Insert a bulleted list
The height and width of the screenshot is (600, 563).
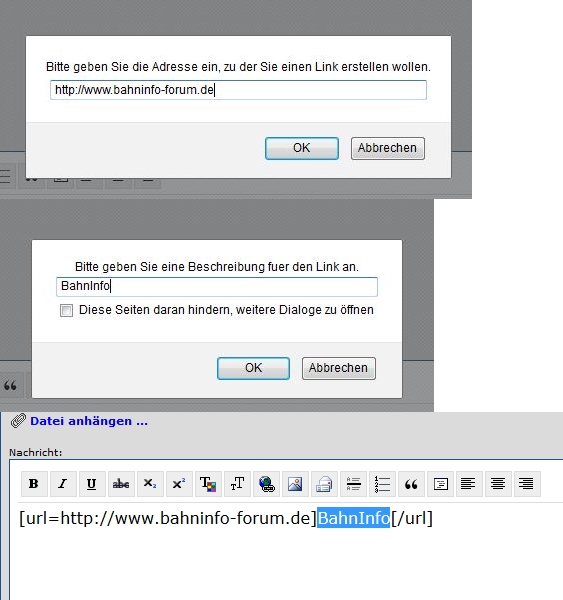pos(353,484)
